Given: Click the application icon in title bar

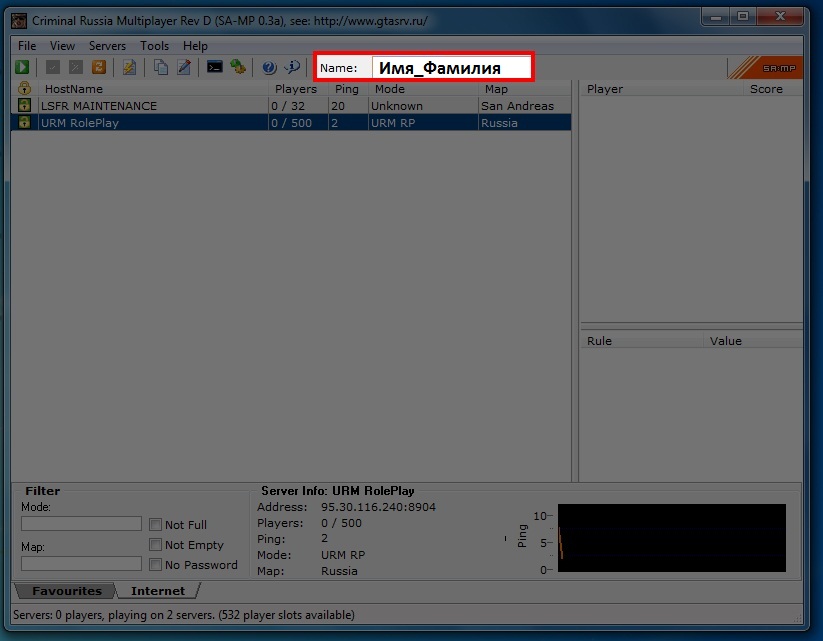Looking at the screenshot, I should click(19, 21).
